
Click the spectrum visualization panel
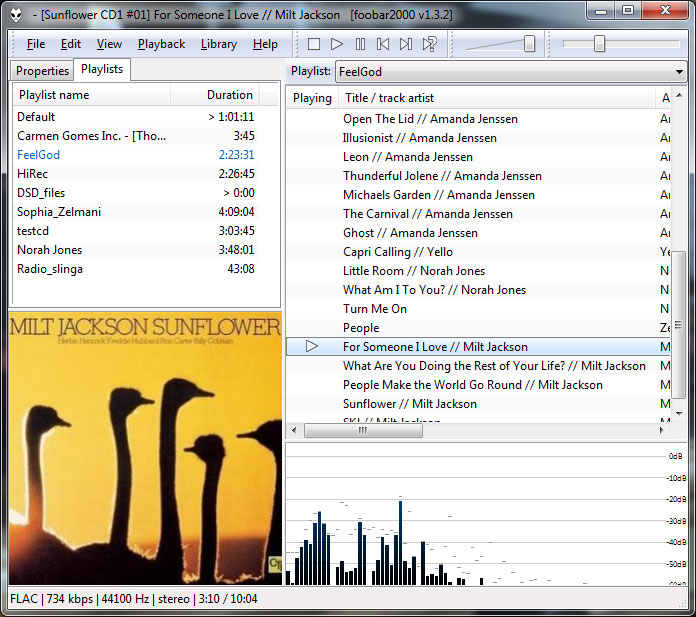point(486,514)
